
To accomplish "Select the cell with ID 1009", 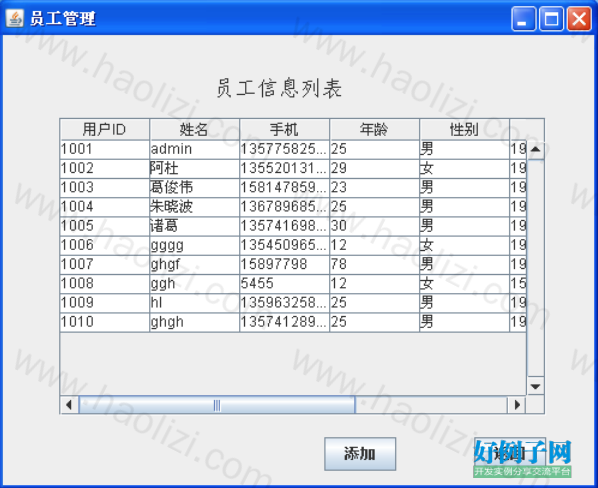I will (104, 303).
